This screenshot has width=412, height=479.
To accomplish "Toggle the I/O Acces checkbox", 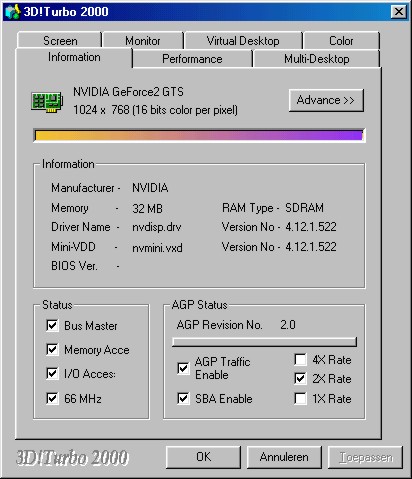I will point(52,373).
